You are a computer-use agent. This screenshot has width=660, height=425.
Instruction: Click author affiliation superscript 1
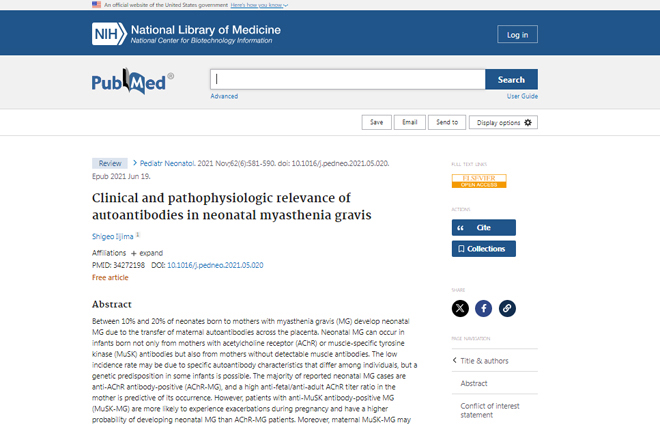[x=138, y=235]
